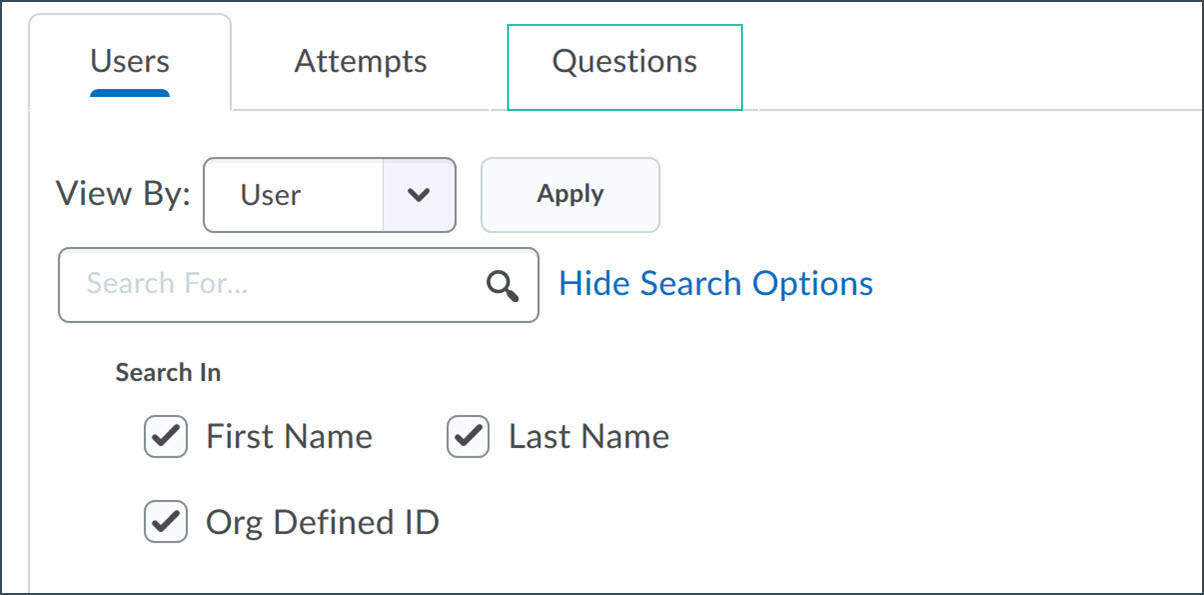This screenshot has height=595, width=1204.
Task: Click the Last Name label text
Action: point(589,437)
